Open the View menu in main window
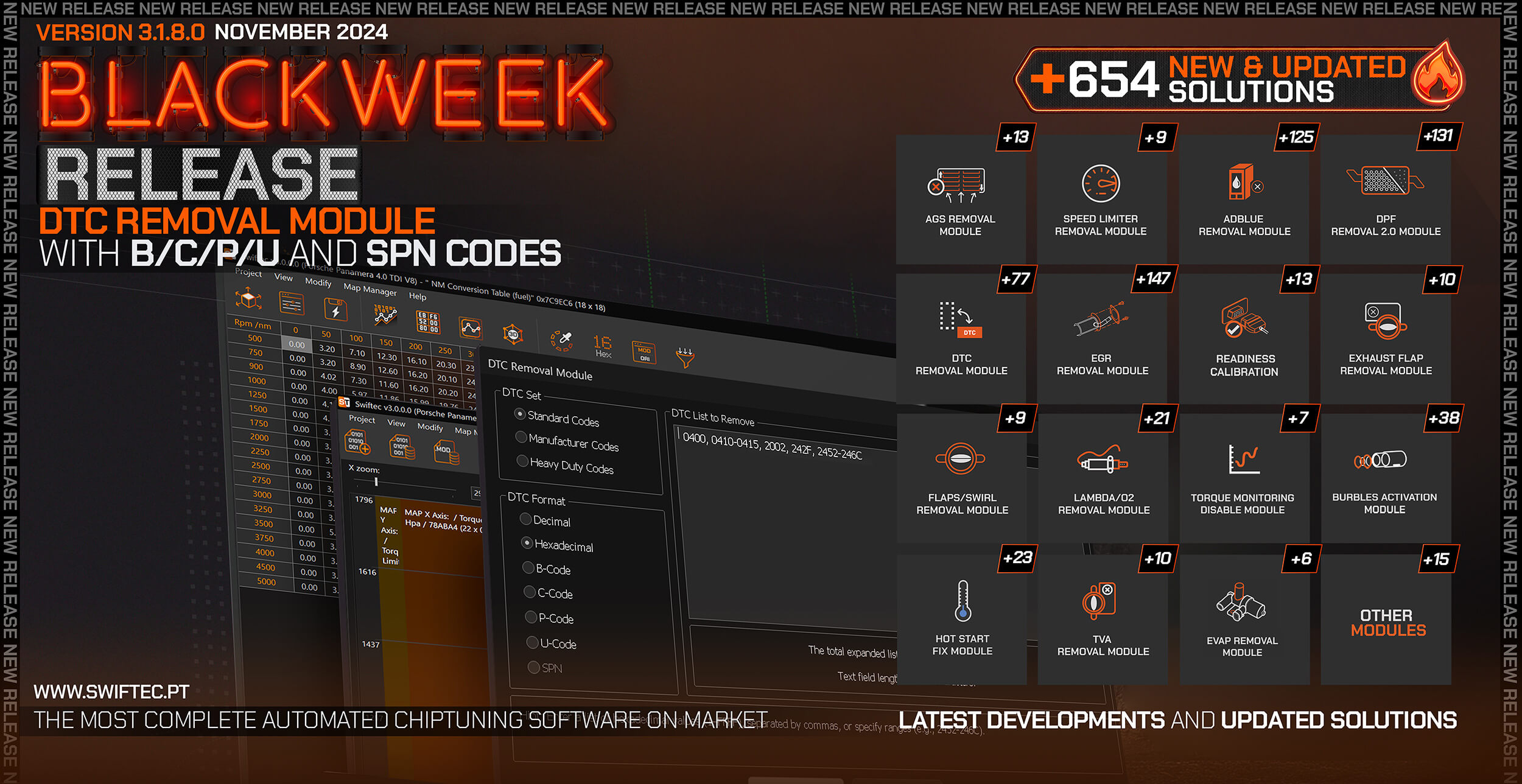The height and width of the screenshot is (784, 1522). tap(284, 277)
